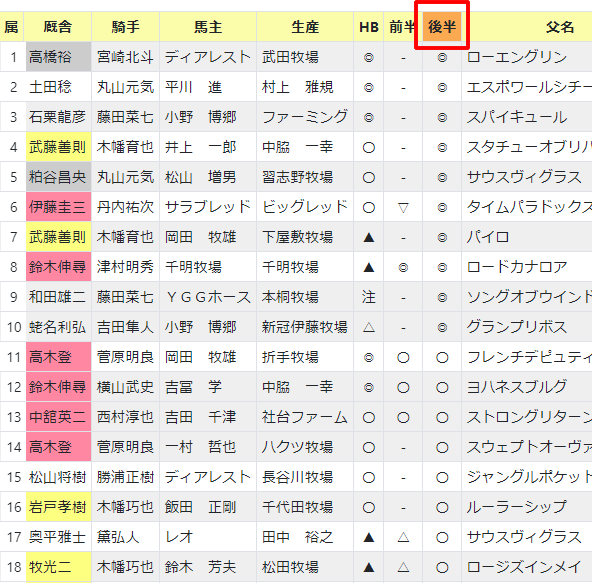The width and height of the screenshot is (592, 583).
Task: Click the 馬主 column header
Action: (x=208, y=26)
